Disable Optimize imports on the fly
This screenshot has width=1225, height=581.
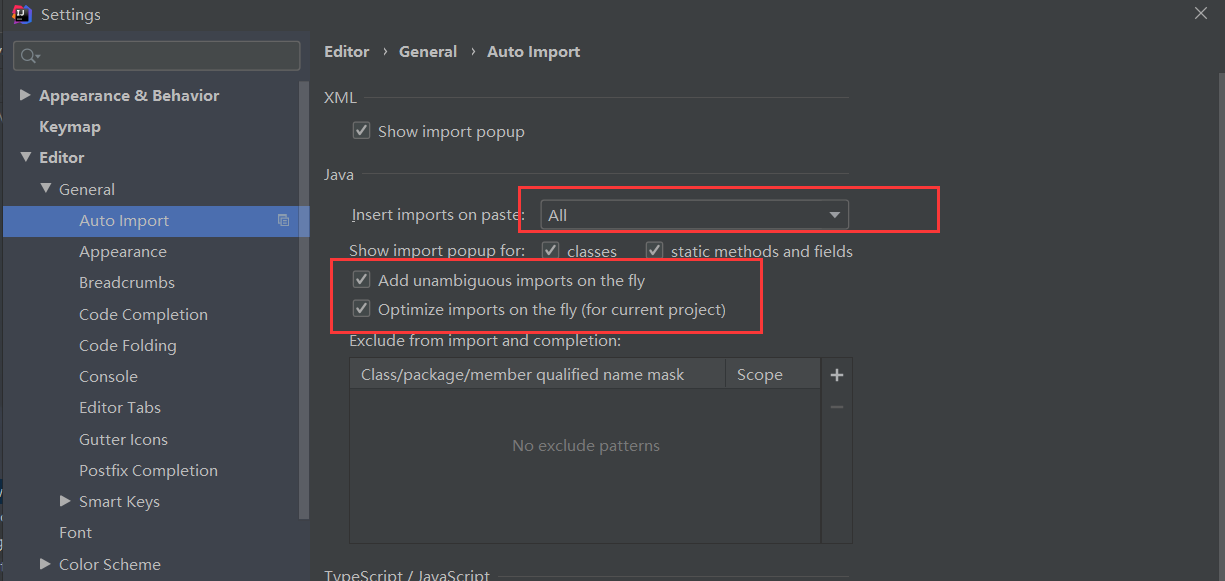click(x=362, y=309)
